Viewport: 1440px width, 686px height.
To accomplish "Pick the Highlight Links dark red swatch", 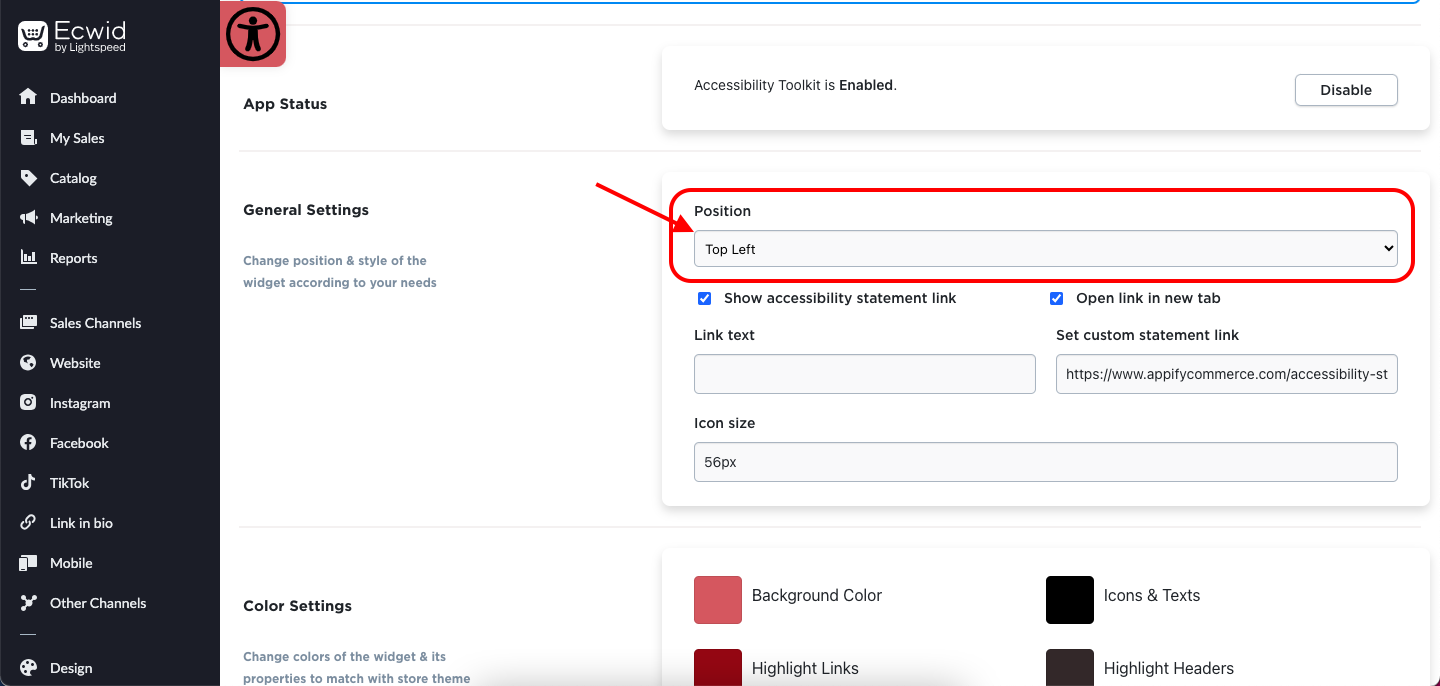I will pyautogui.click(x=718, y=667).
